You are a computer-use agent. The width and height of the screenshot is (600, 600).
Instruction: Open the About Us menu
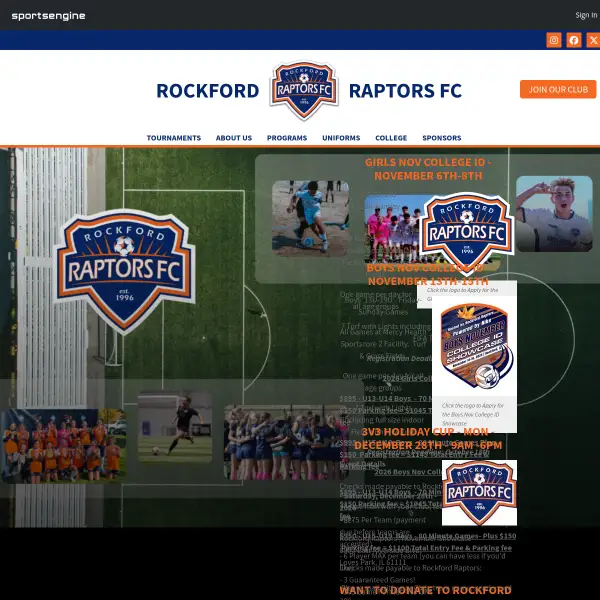234,138
